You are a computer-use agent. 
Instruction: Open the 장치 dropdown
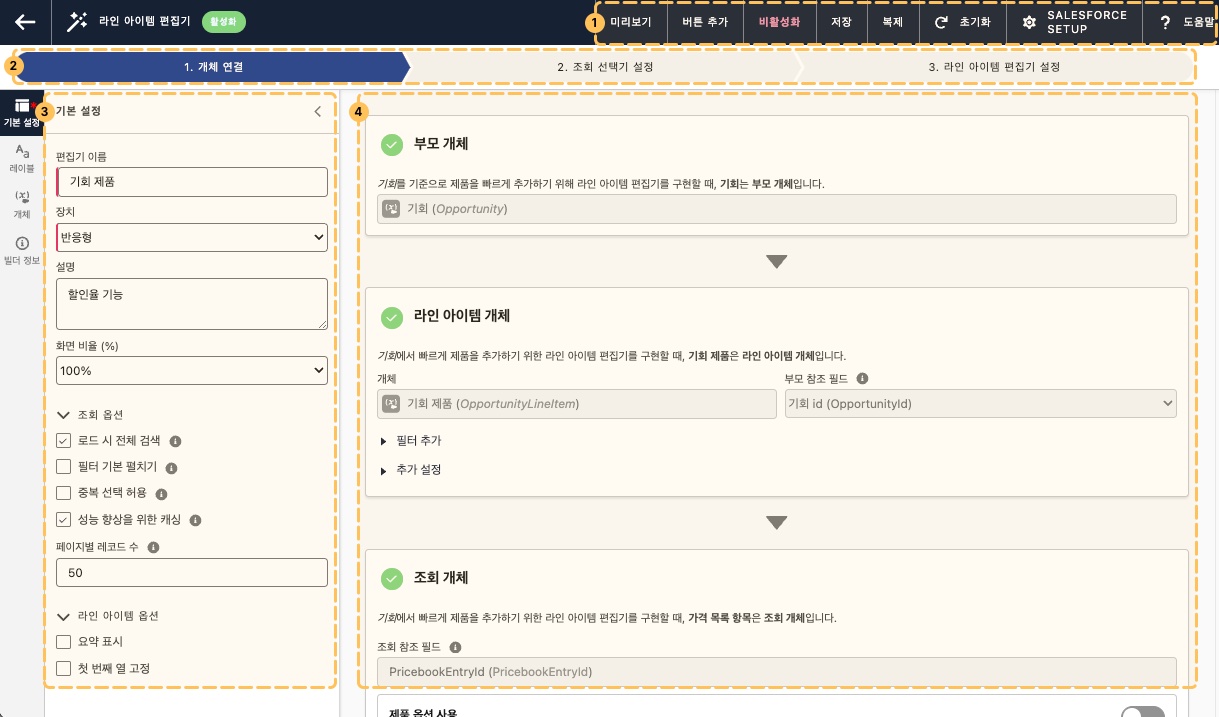pos(192,237)
